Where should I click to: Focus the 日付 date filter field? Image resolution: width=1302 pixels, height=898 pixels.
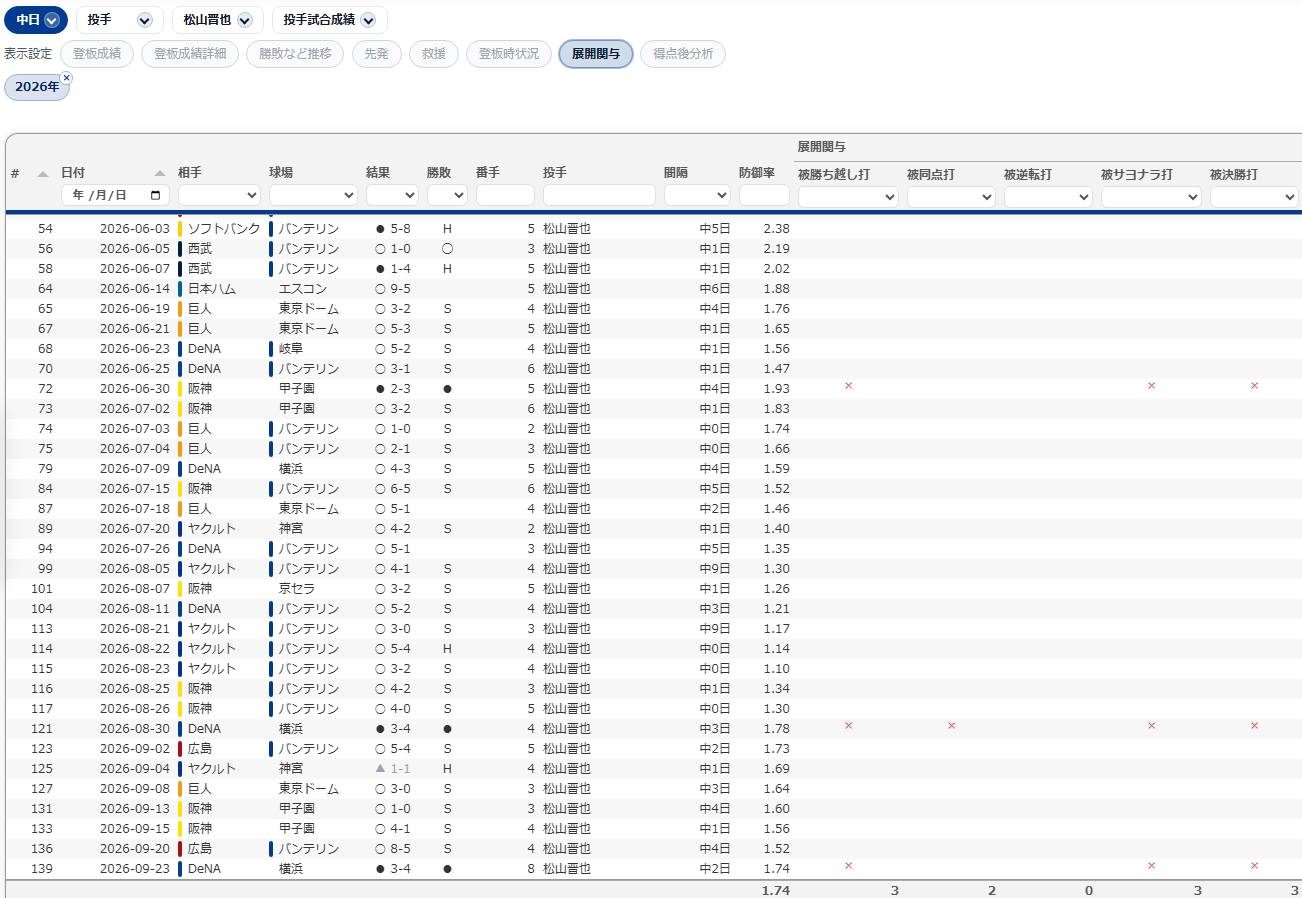click(x=115, y=195)
